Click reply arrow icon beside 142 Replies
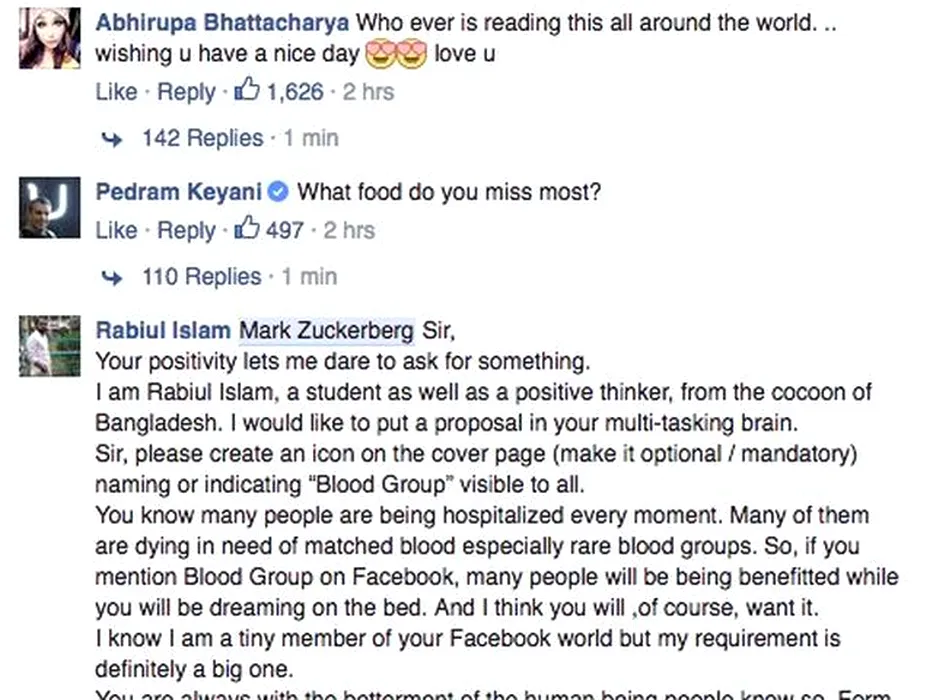The image size is (933, 700). 112,139
